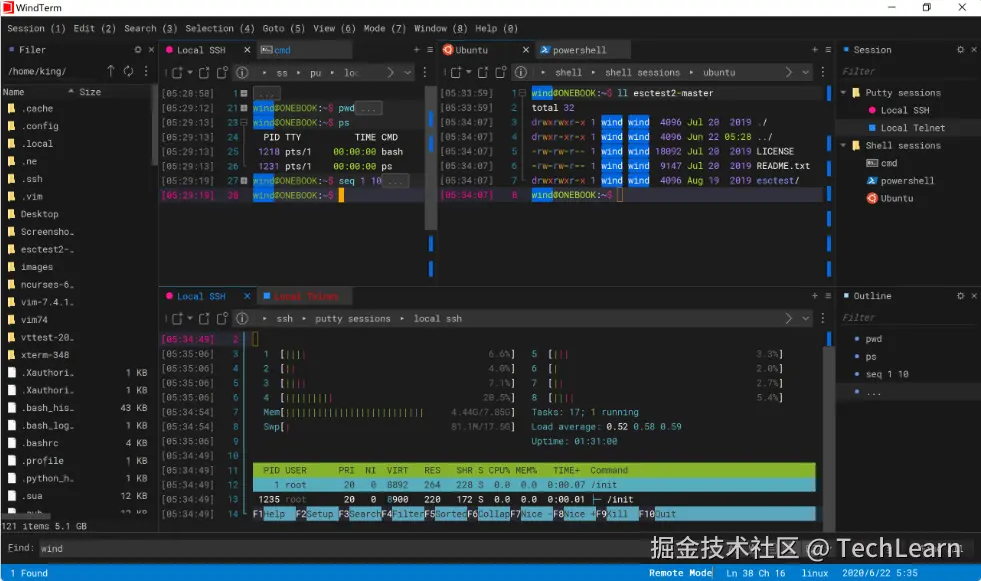The width and height of the screenshot is (981, 581).
Task: Open the Goto menu
Action: coord(283,28)
